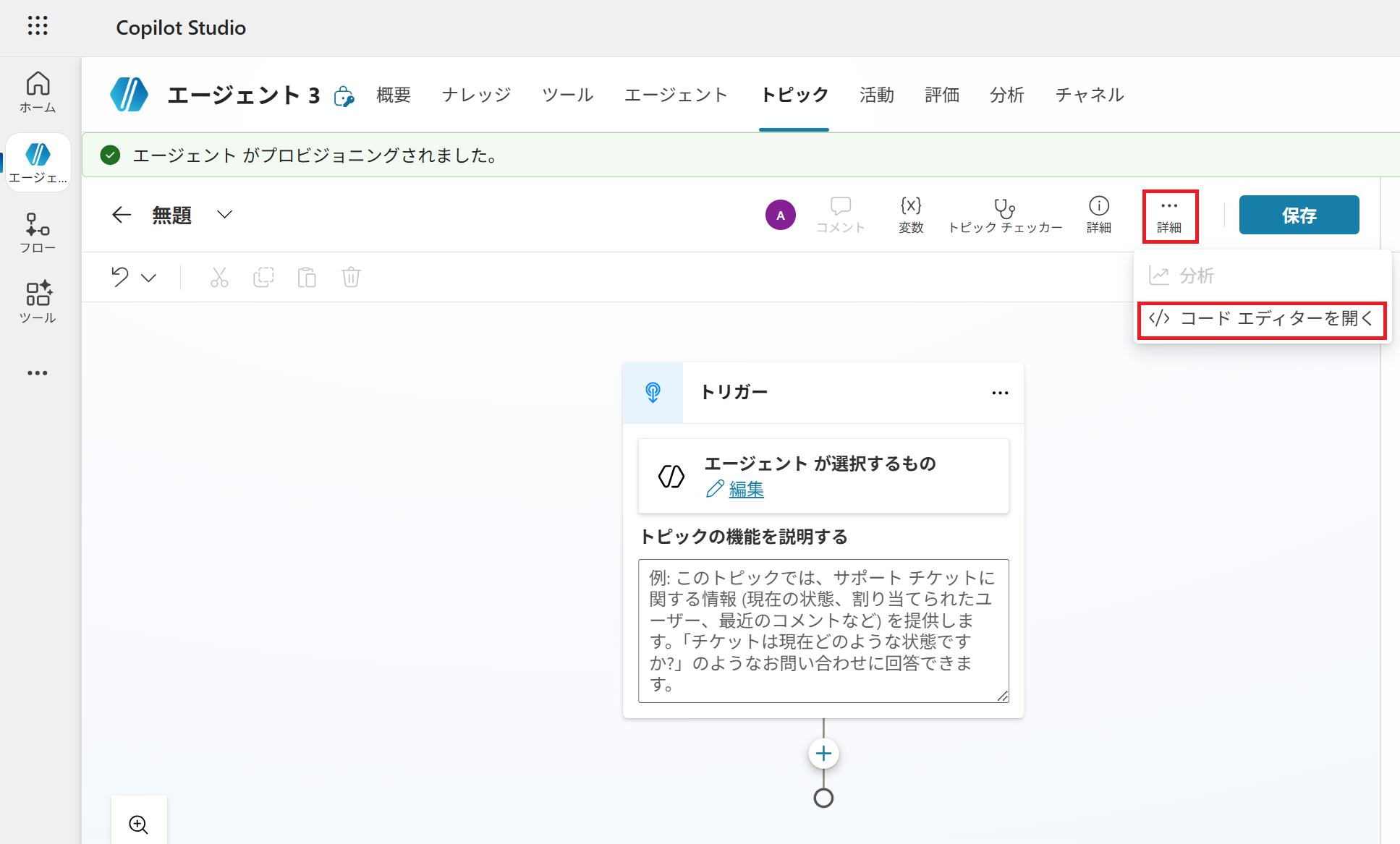This screenshot has width=1400, height=844.
Task: Expand the 無題 topic name dropdown
Action: pyautogui.click(x=225, y=215)
